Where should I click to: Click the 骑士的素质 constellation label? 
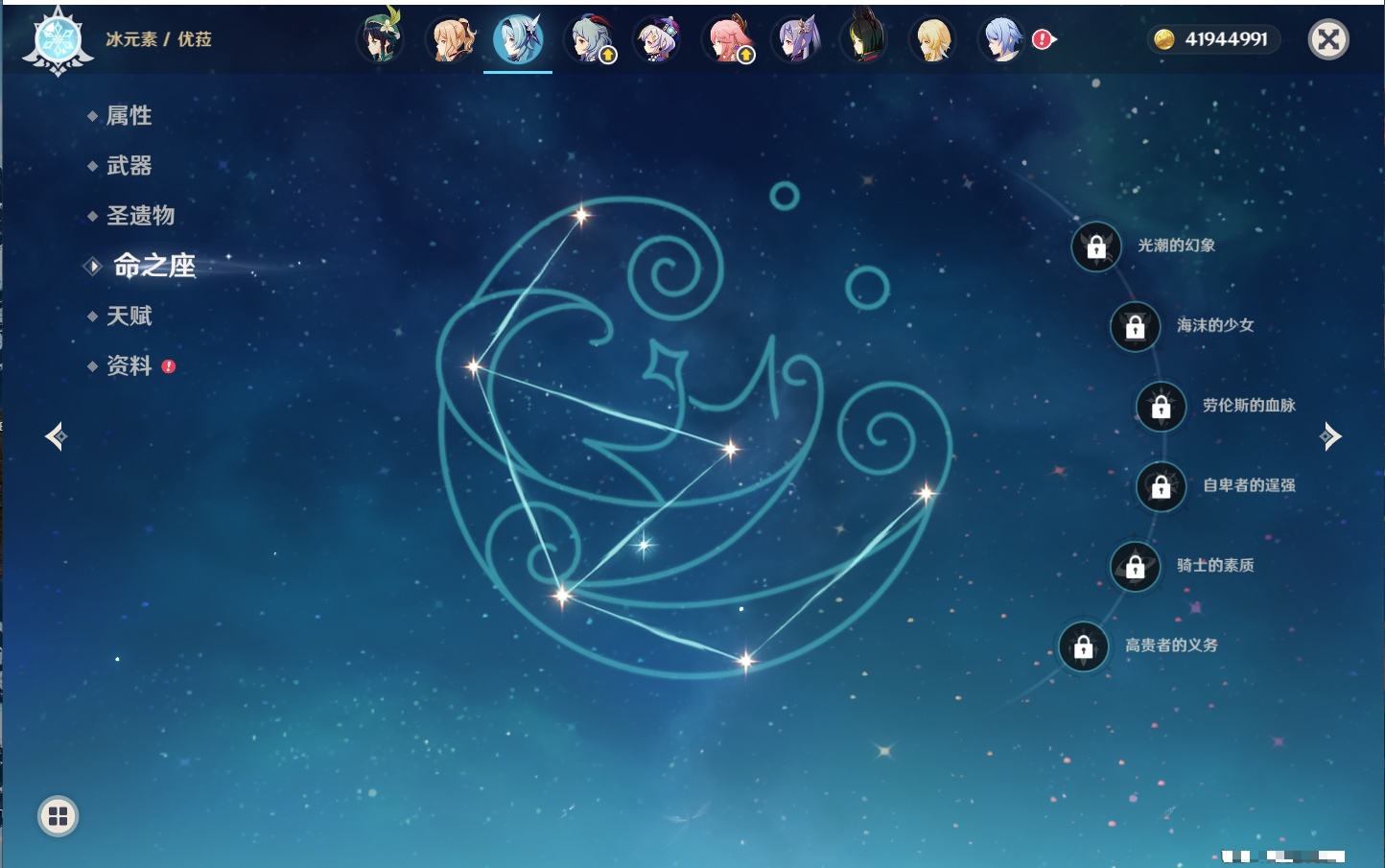[1215, 565]
